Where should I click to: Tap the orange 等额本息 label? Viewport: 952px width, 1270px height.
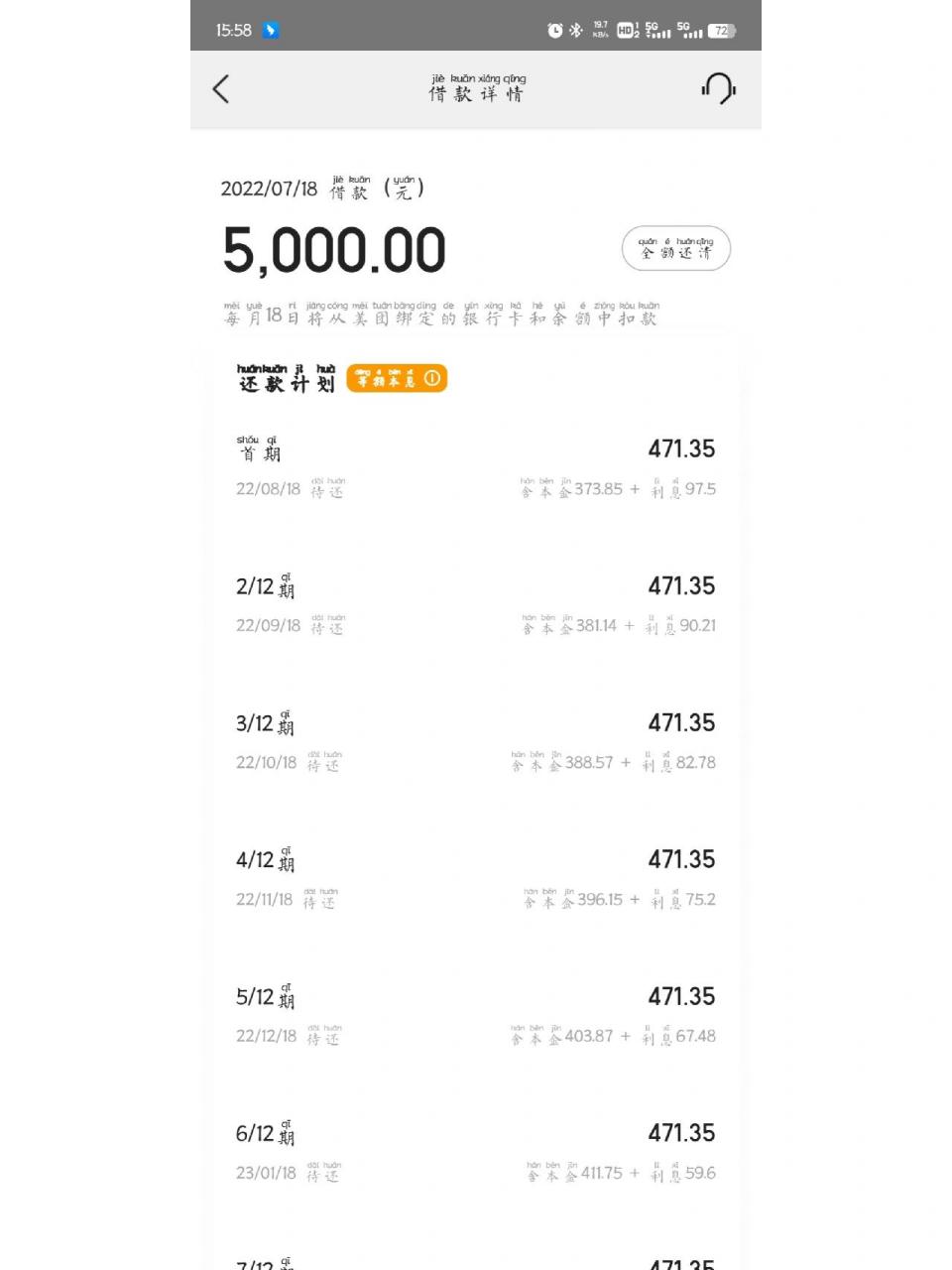pos(387,378)
